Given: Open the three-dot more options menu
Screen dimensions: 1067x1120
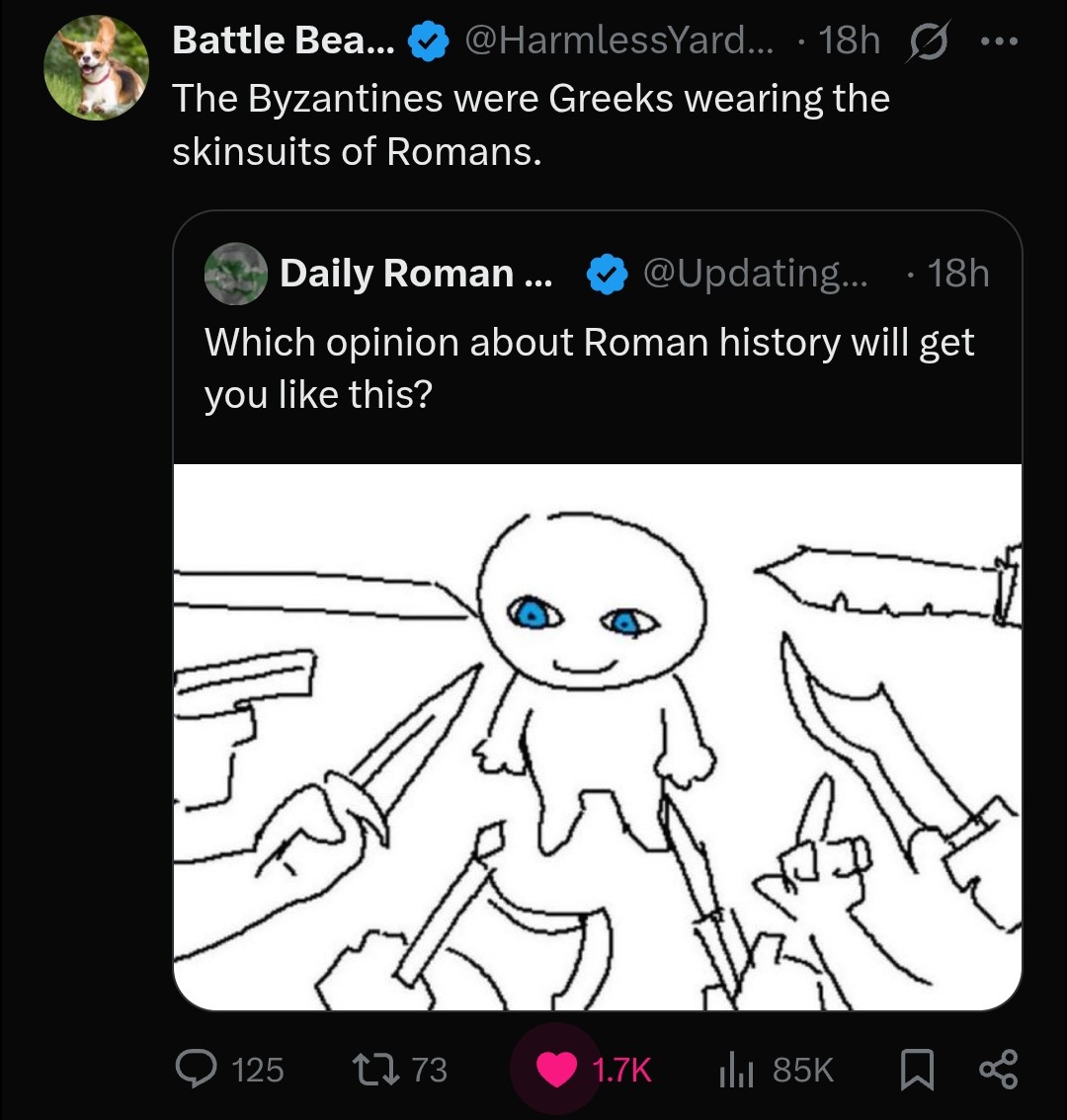Looking at the screenshot, I should [x=999, y=42].
